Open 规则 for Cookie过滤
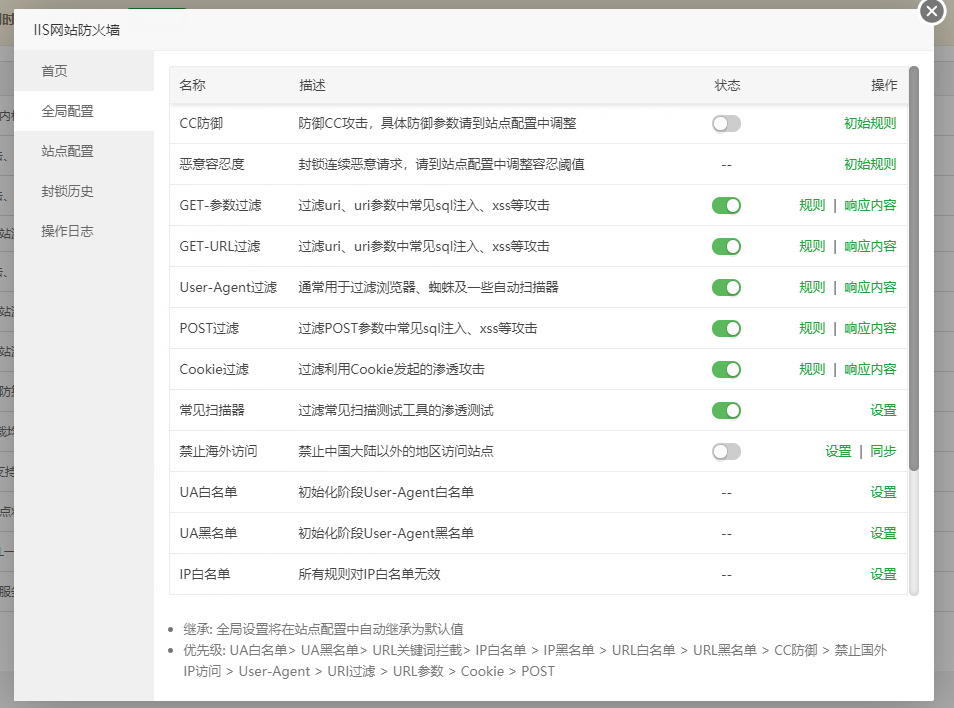Viewport: 954px width, 708px height. pos(811,369)
